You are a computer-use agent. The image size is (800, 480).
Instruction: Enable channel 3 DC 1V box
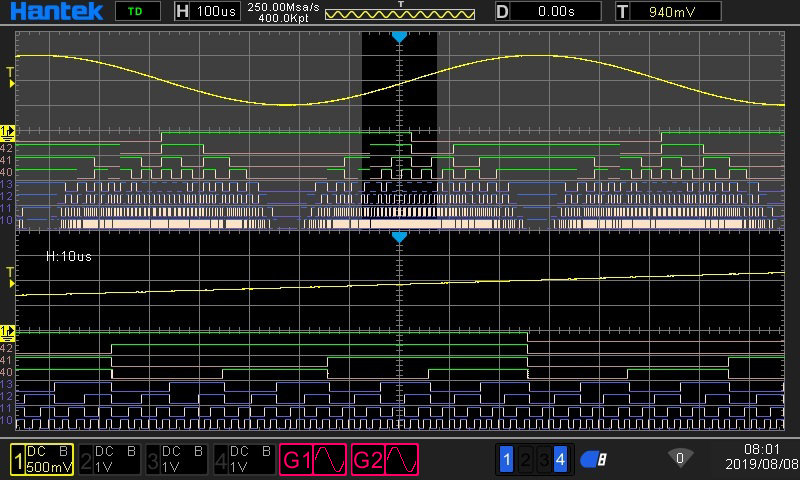(177, 459)
